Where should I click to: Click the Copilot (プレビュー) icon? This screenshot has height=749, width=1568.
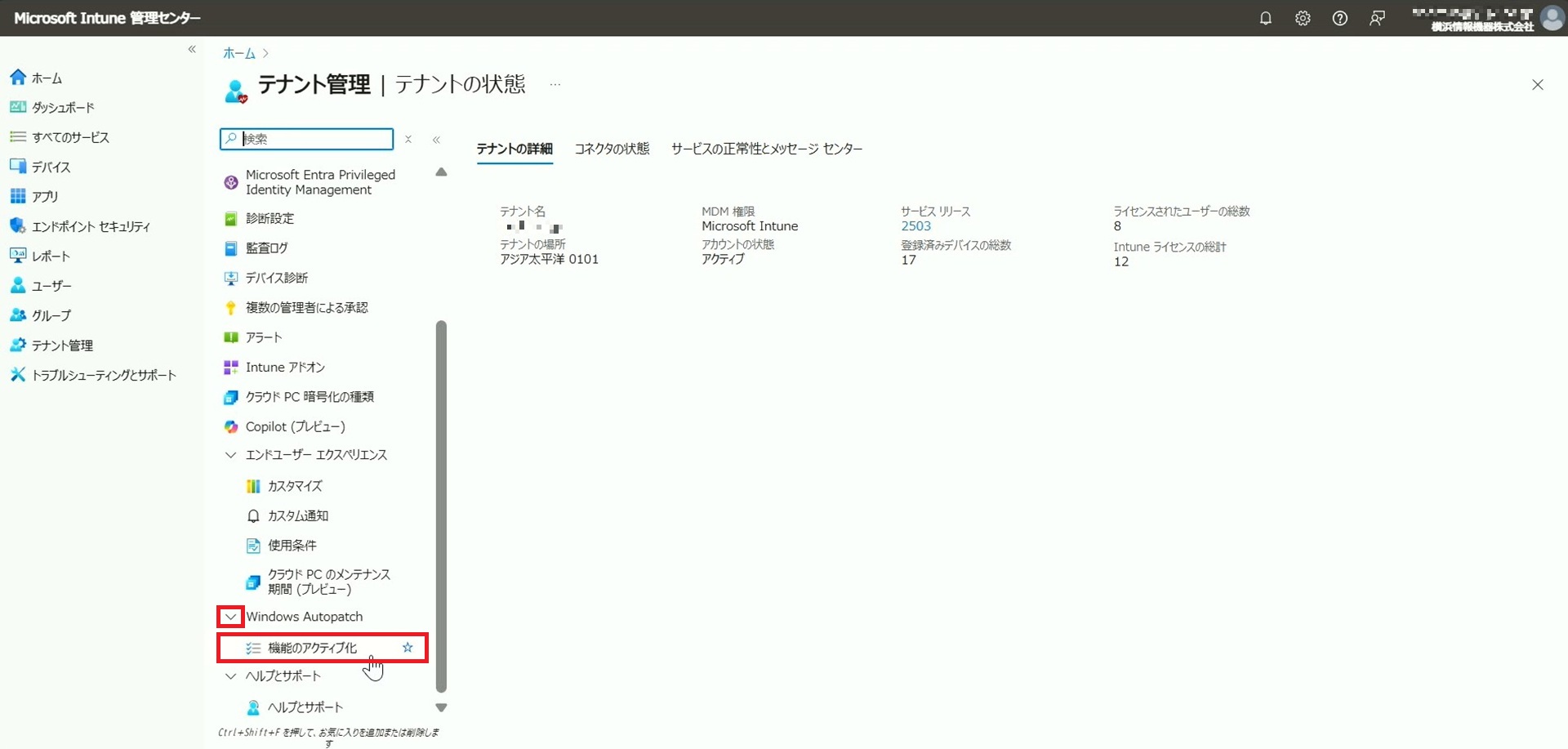point(231,426)
